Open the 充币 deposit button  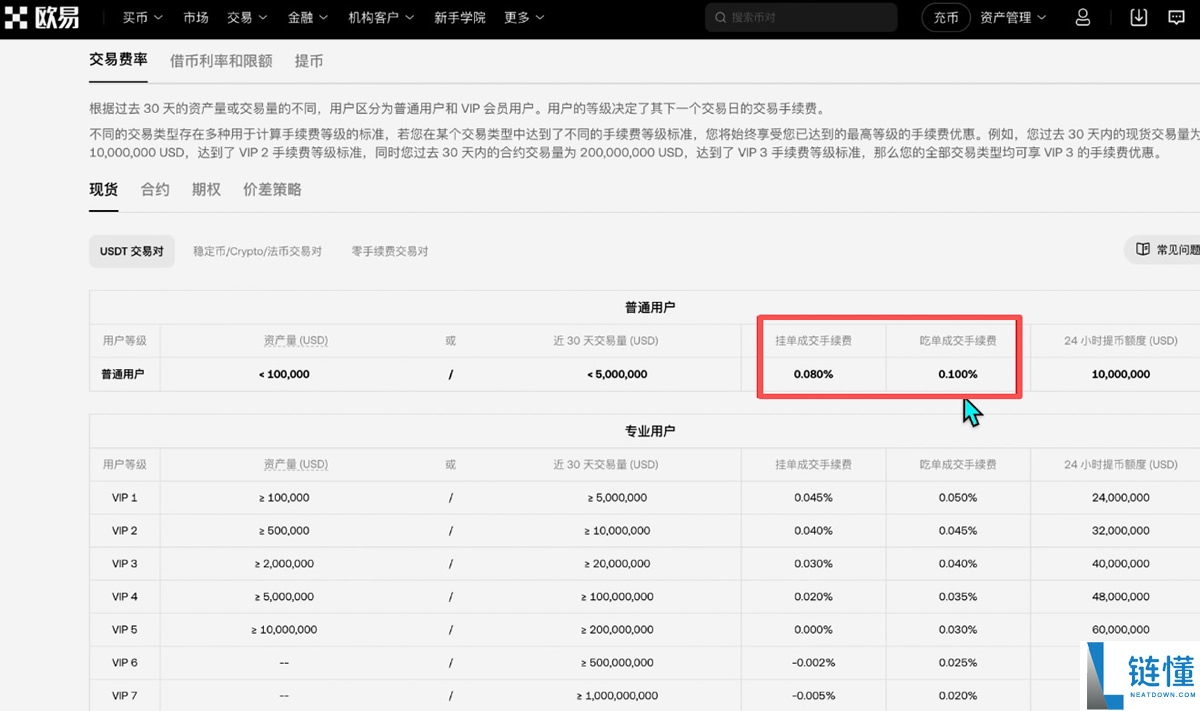(x=945, y=17)
